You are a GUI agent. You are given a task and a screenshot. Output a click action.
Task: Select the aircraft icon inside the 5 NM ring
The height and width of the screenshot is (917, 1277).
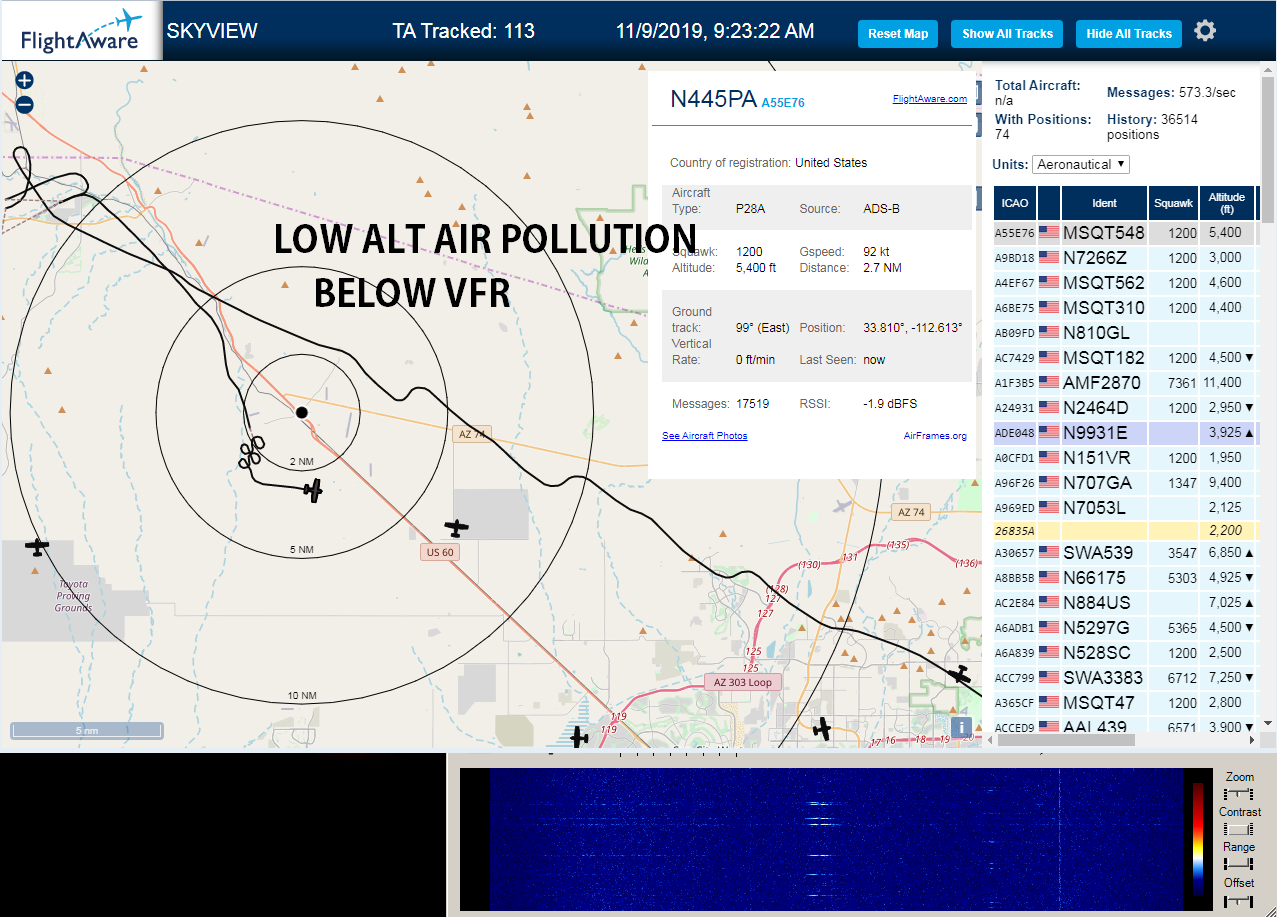click(313, 490)
